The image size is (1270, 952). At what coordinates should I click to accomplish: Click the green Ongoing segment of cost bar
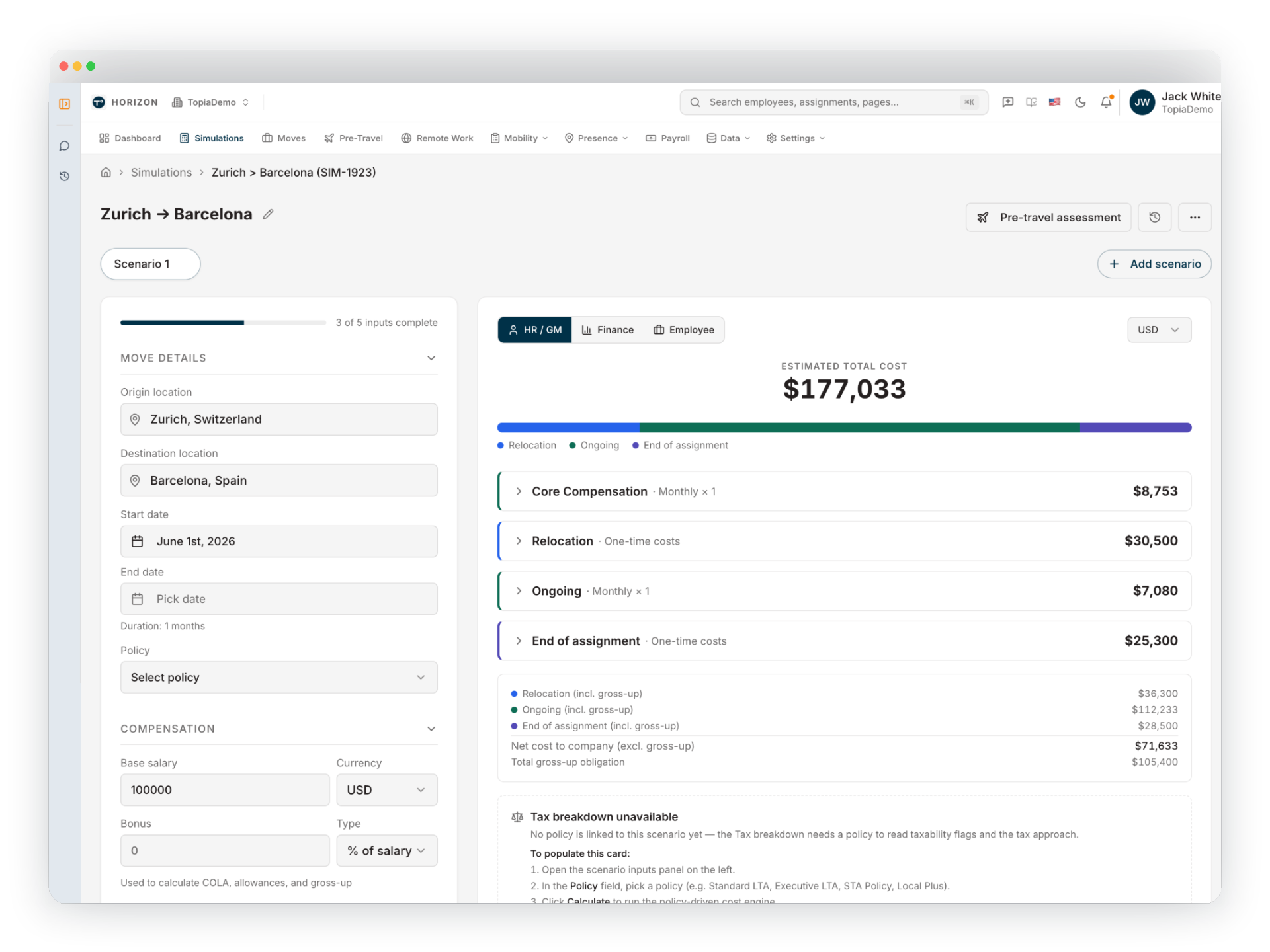(x=860, y=428)
